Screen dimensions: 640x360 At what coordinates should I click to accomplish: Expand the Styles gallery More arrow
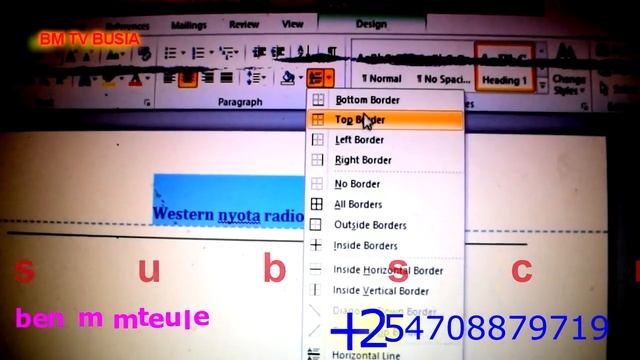click(542, 85)
